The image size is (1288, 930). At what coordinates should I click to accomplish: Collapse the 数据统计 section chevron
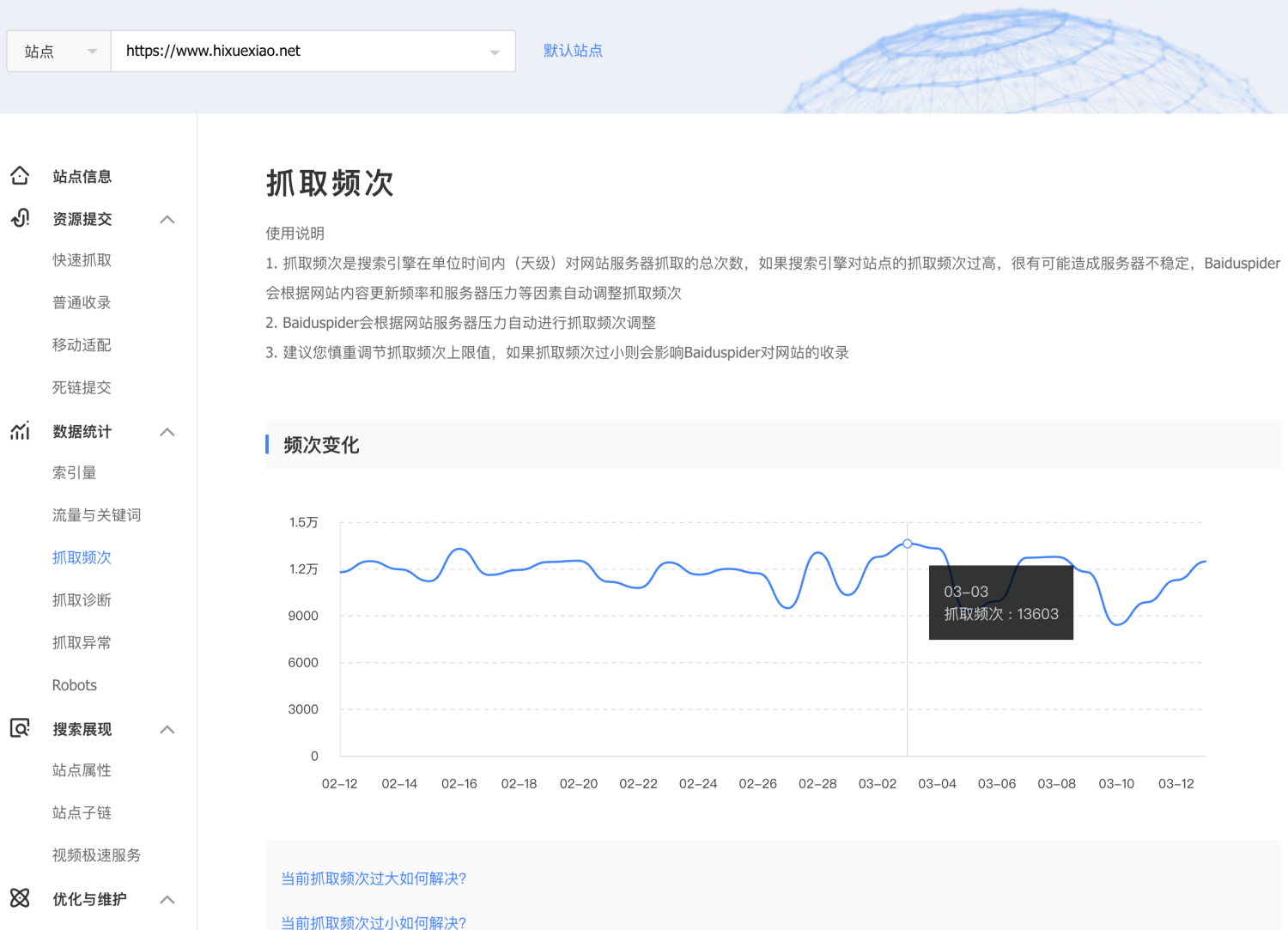(x=167, y=432)
